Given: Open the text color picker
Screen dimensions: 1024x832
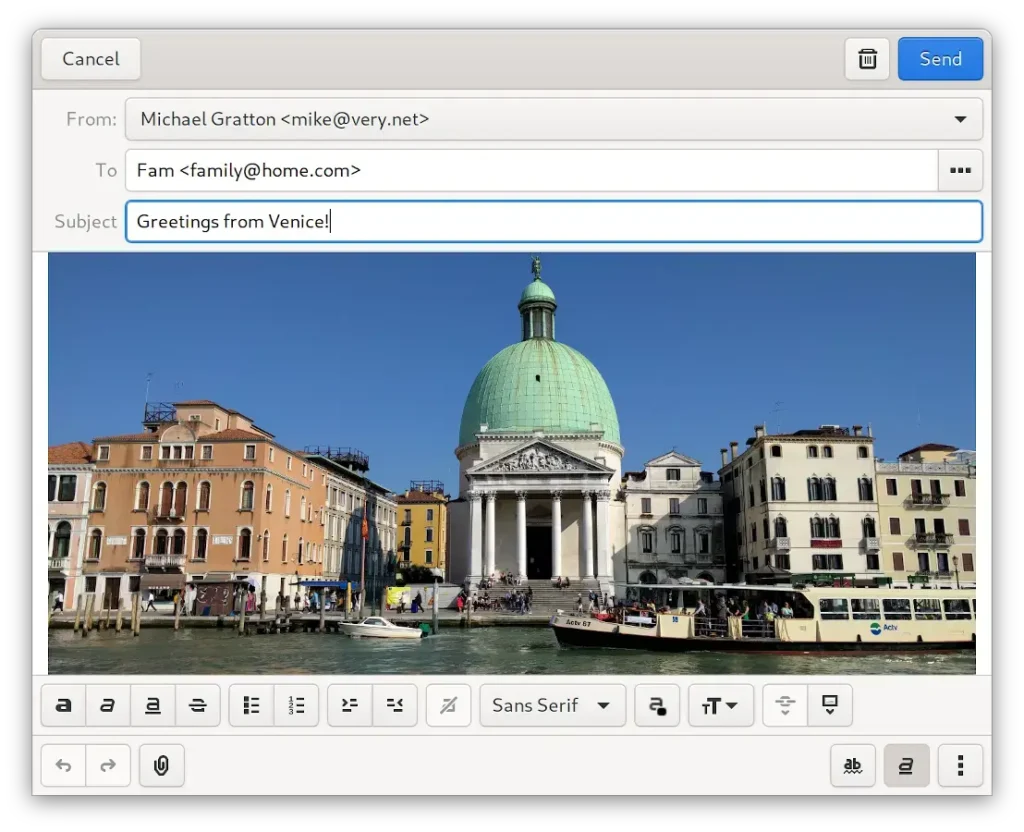Looking at the screenshot, I should coord(657,705).
